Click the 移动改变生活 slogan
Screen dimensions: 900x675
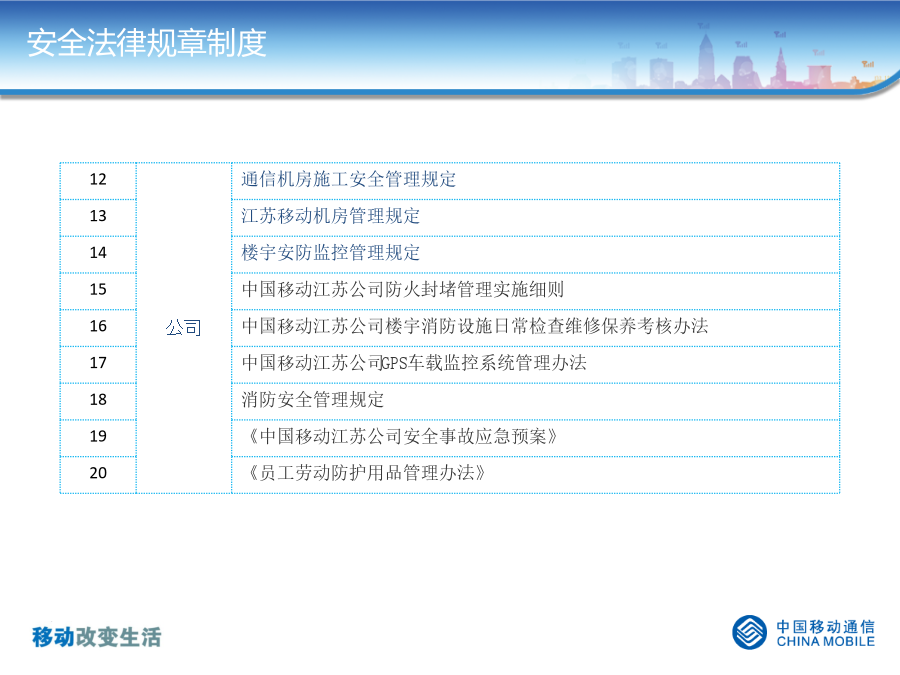[x=96, y=637]
